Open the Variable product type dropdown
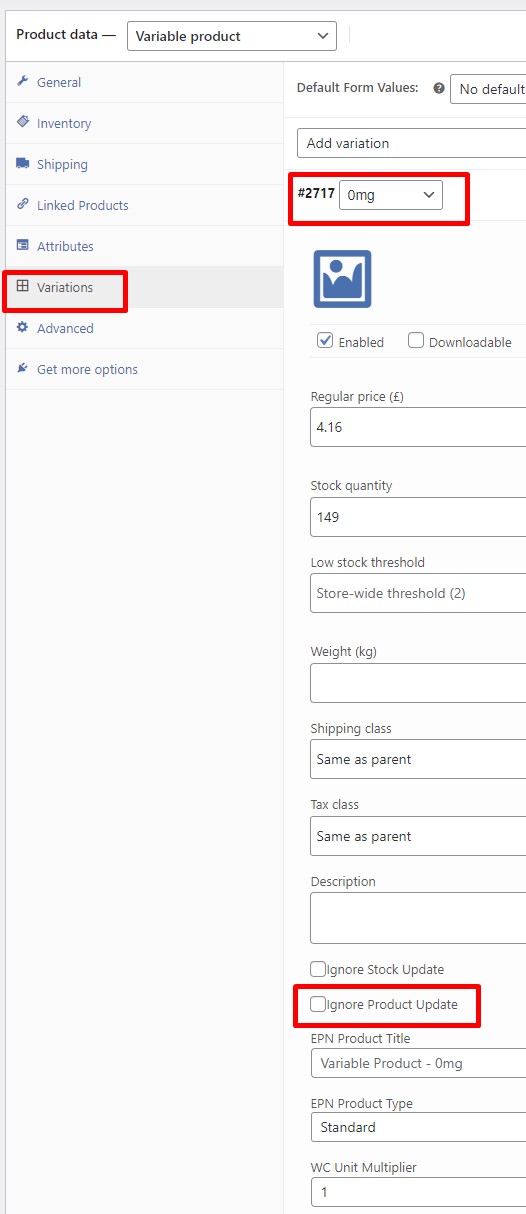526x1214 pixels. coord(232,36)
